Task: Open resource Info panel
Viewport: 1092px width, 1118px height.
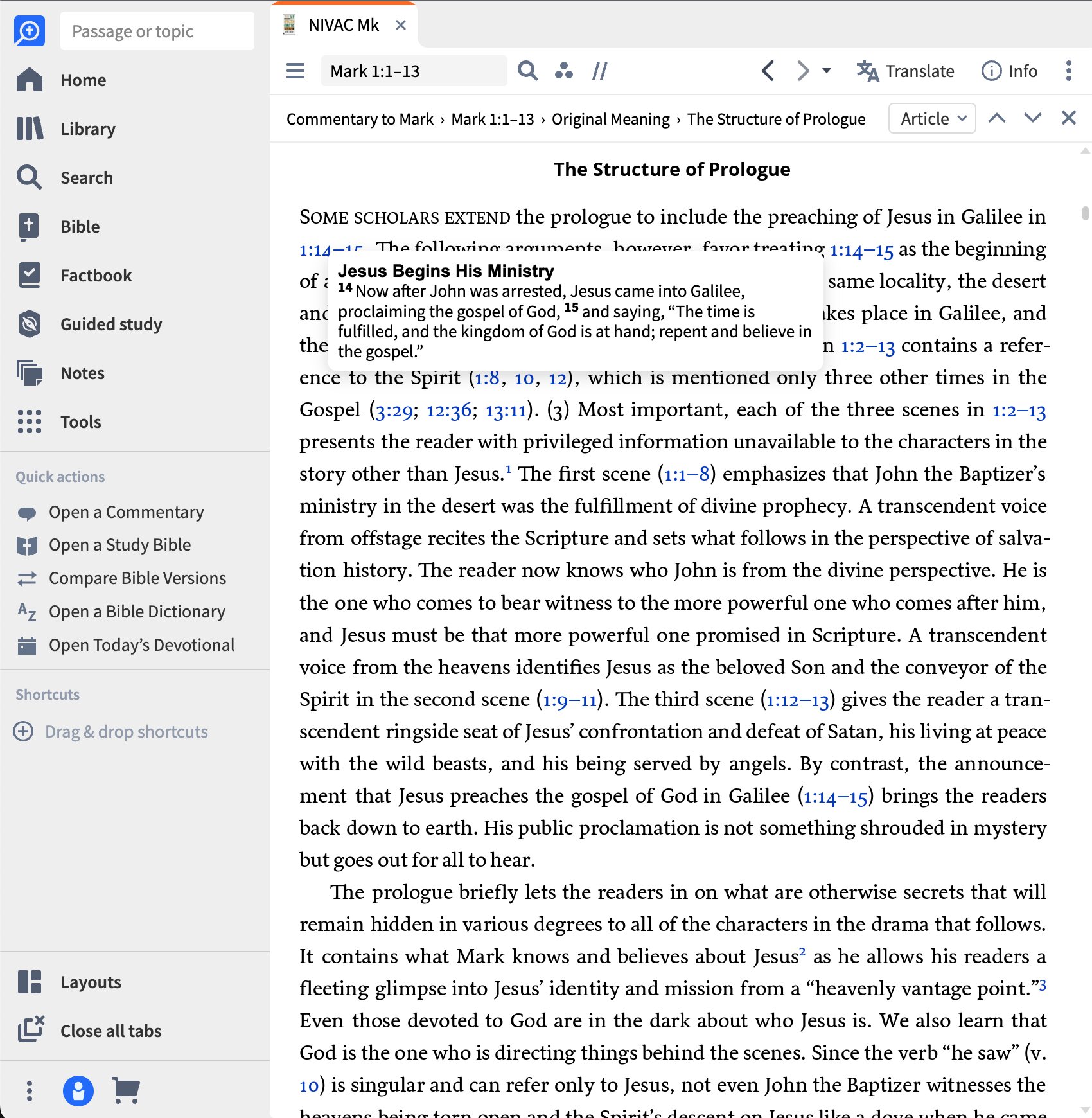Action: (x=1009, y=71)
